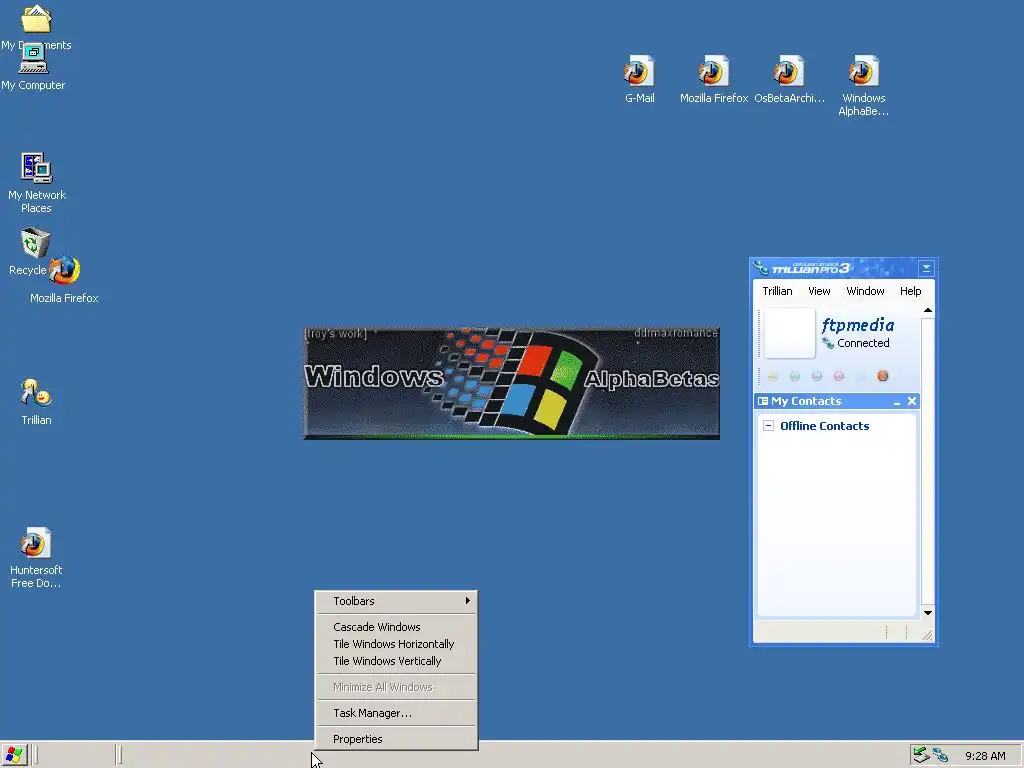Click the pink service icon in Trillian

coord(839,376)
